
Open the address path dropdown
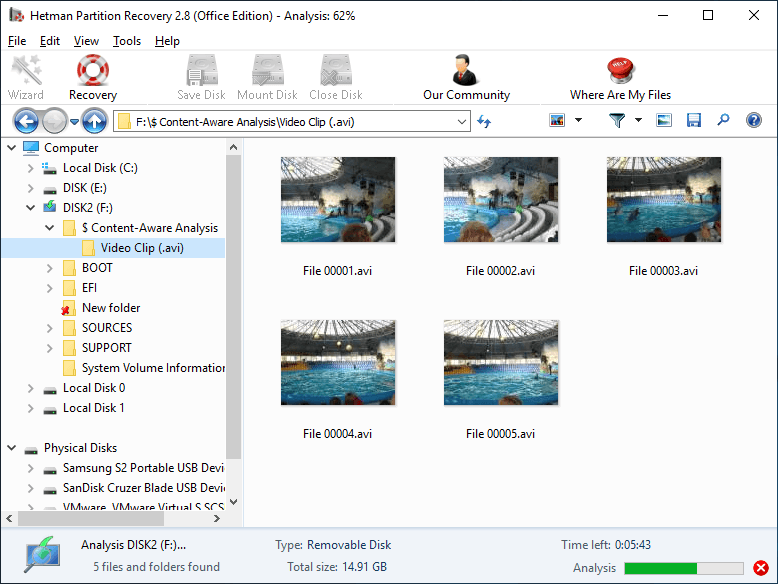(462, 122)
